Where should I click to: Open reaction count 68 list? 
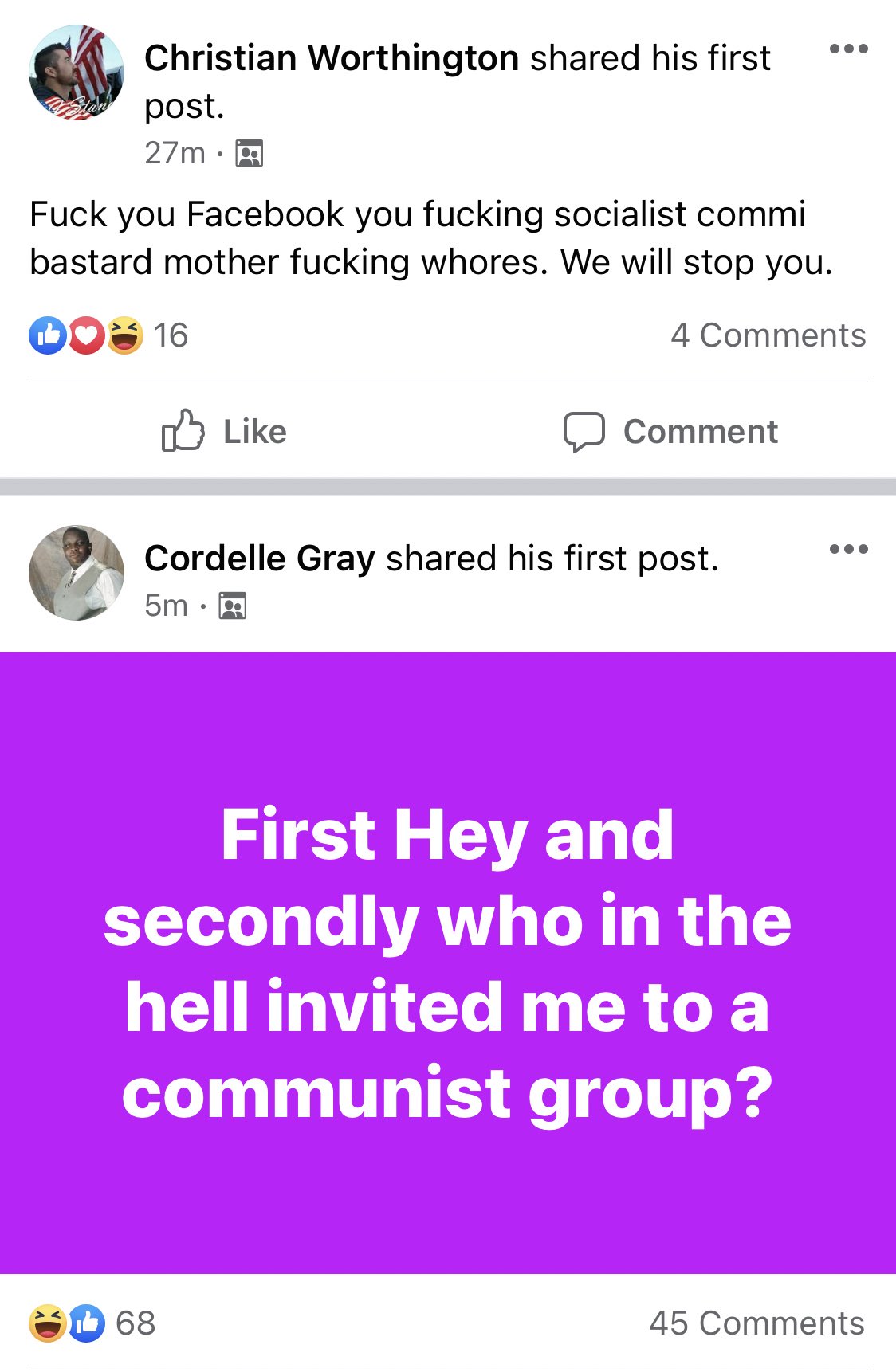[136, 1323]
